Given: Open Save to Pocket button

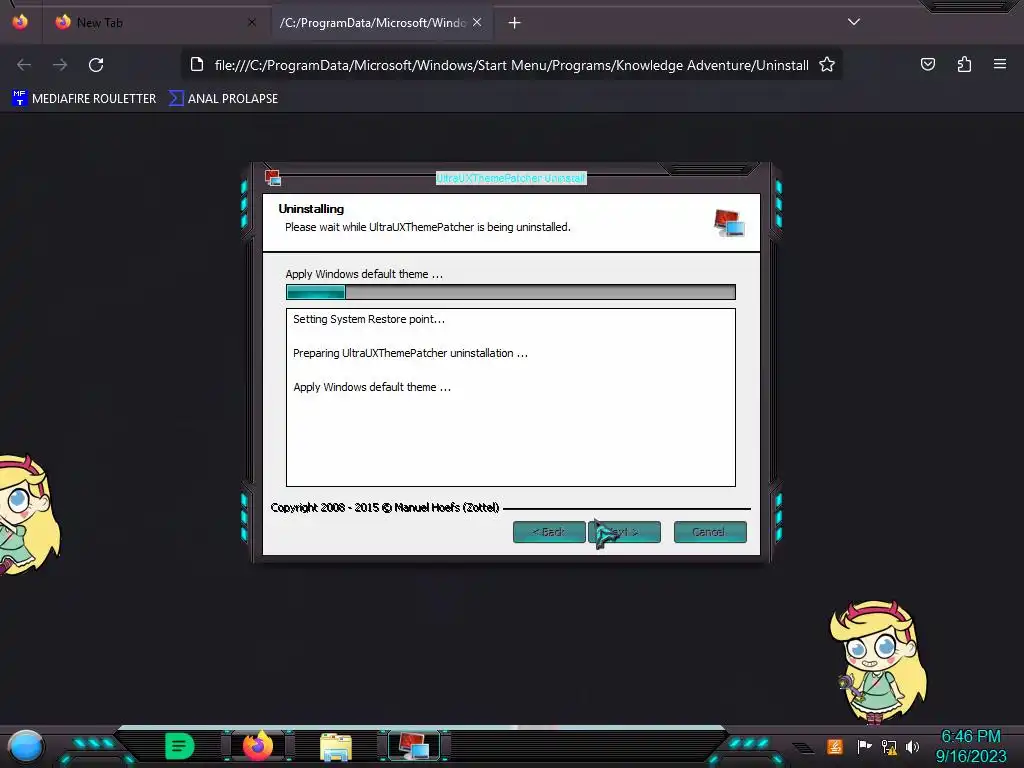Looking at the screenshot, I should click(927, 64).
